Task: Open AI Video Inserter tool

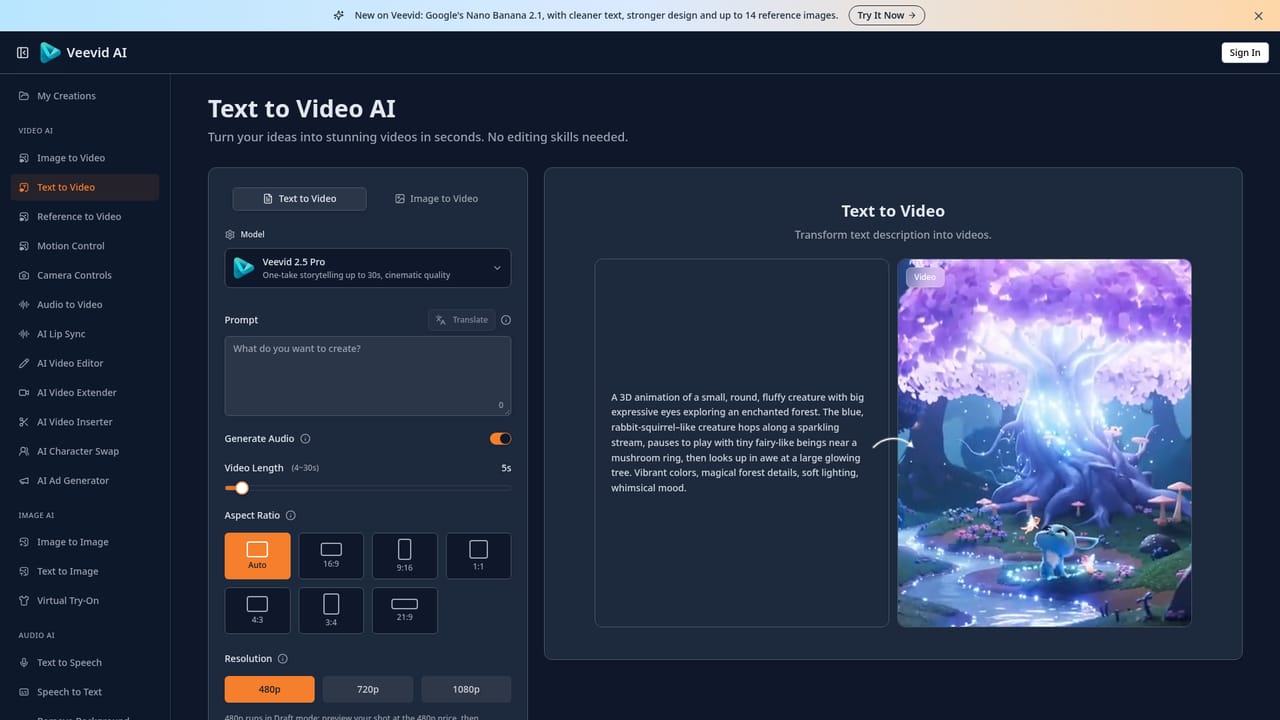Action: [x=85, y=422]
